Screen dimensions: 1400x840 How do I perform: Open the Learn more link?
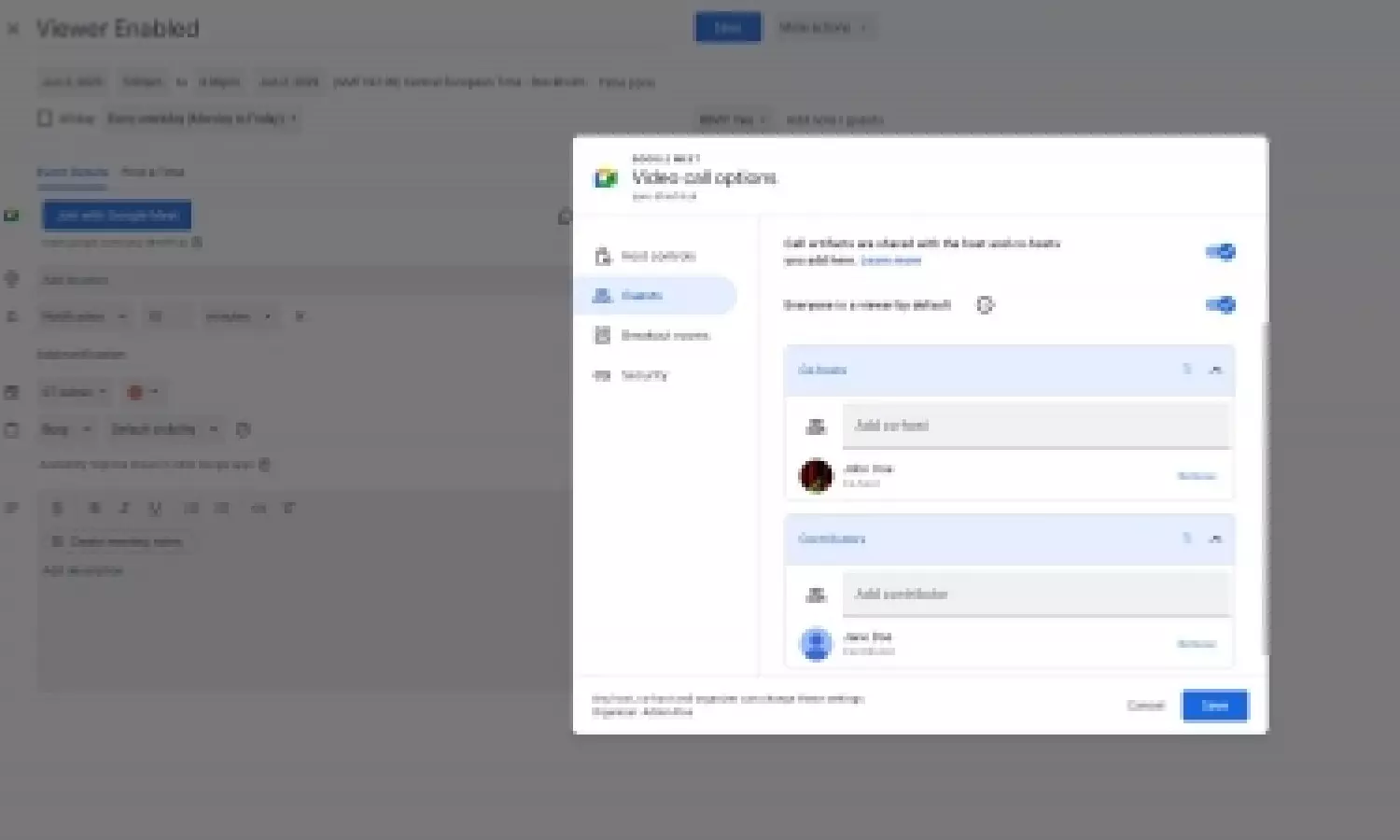pos(890,260)
